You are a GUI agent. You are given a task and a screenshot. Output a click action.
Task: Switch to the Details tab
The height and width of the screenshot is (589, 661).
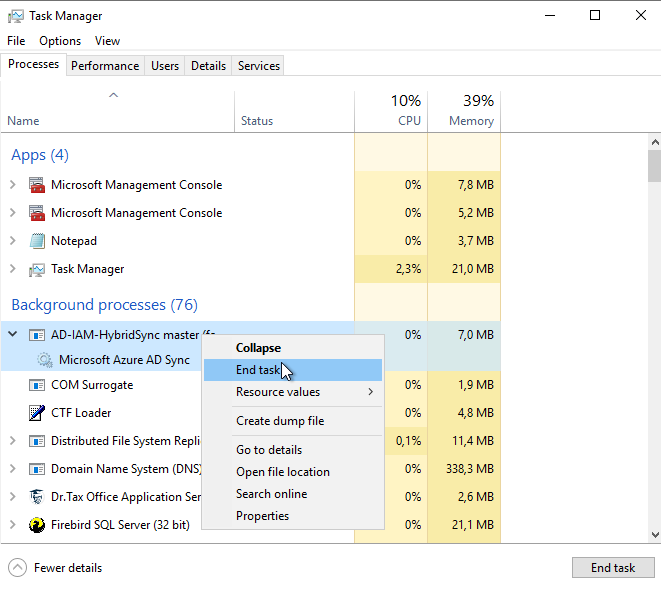click(208, 66)
